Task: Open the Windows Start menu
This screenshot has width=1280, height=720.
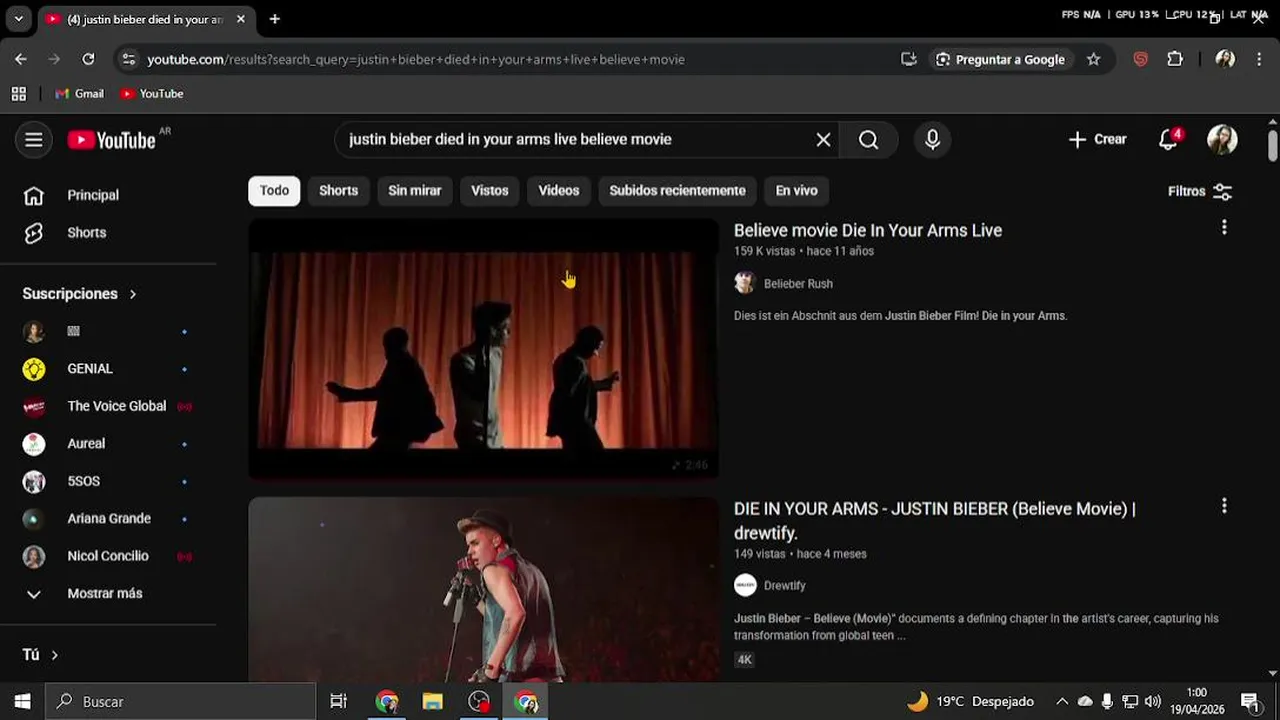Action: [23, 702]
